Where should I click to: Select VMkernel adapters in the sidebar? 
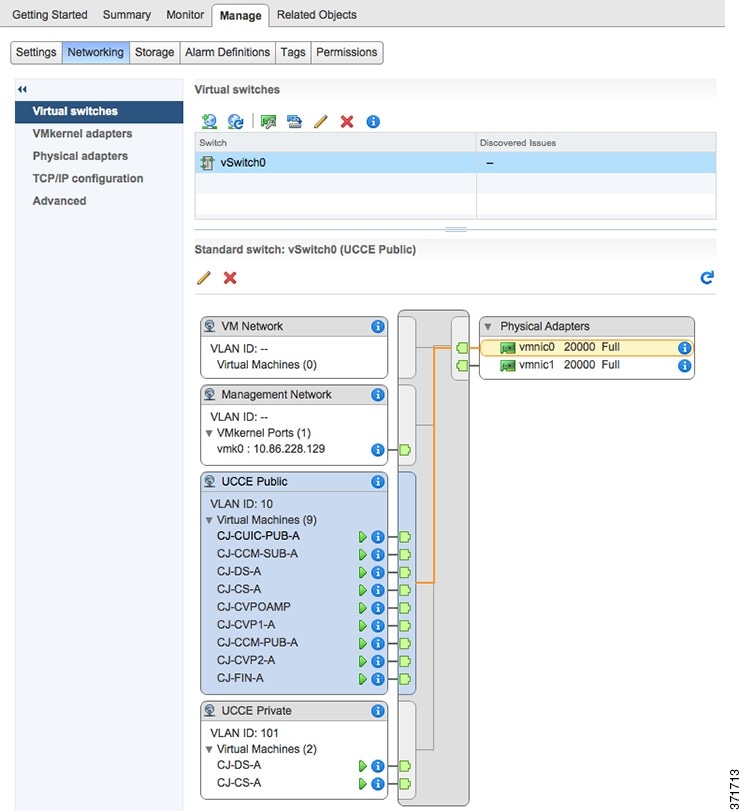coord(82,134)
